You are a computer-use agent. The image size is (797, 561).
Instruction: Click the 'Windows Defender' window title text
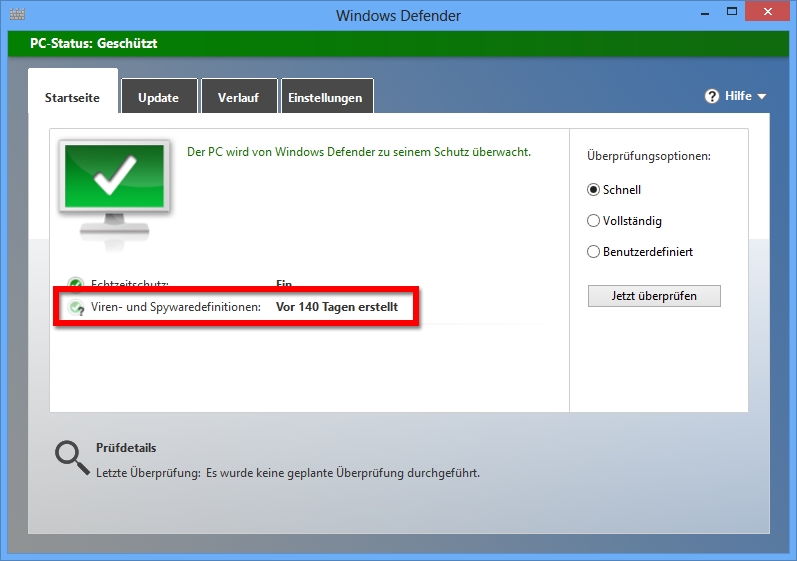pyautogui.click(x=398, y=16)
